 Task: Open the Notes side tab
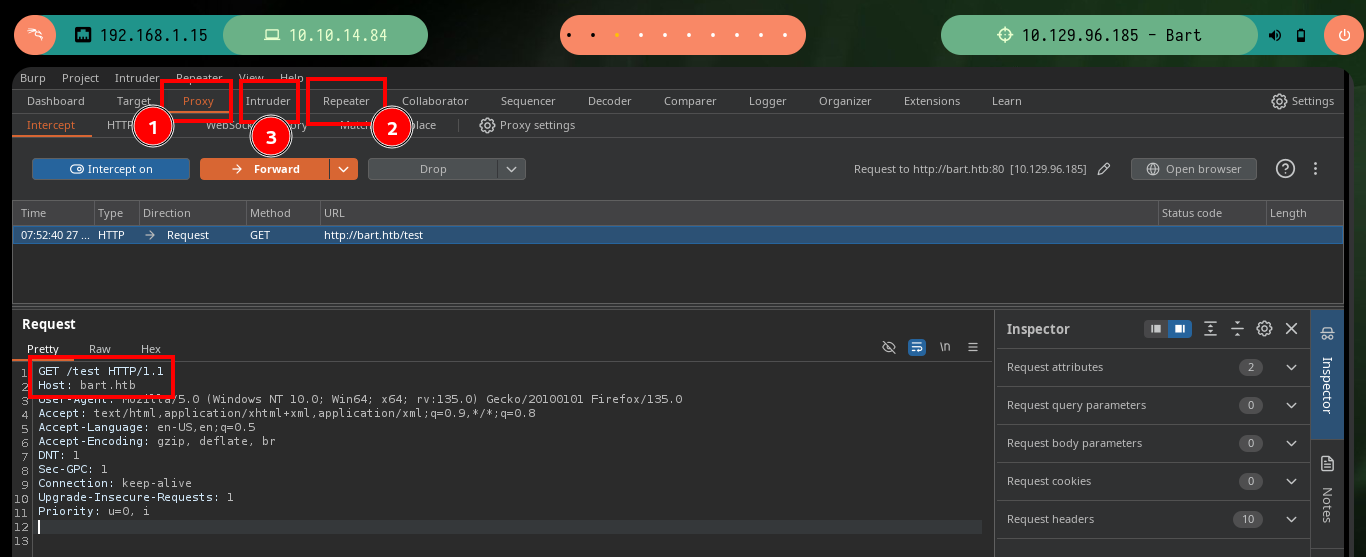pyautogui.click(x=1327, y=490)
